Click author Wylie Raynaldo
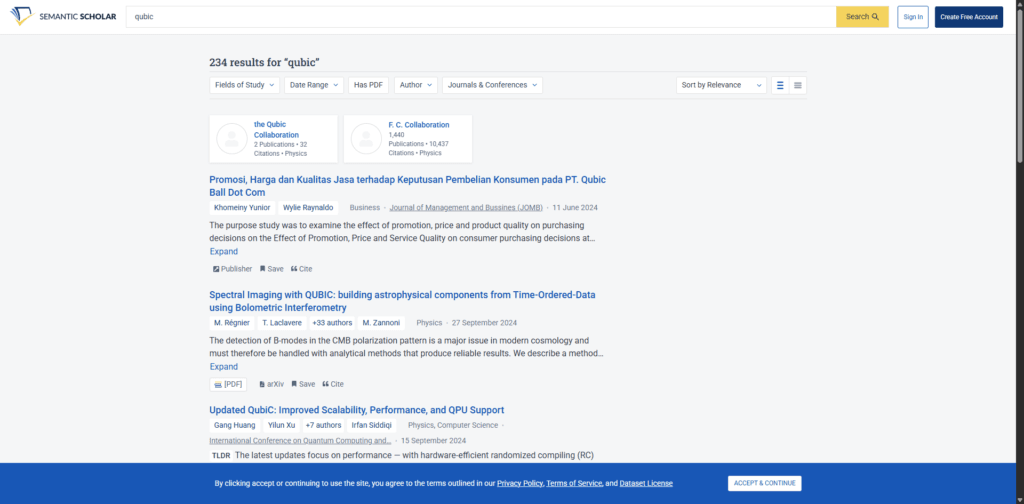The image size is (1024, 504). 308,208
